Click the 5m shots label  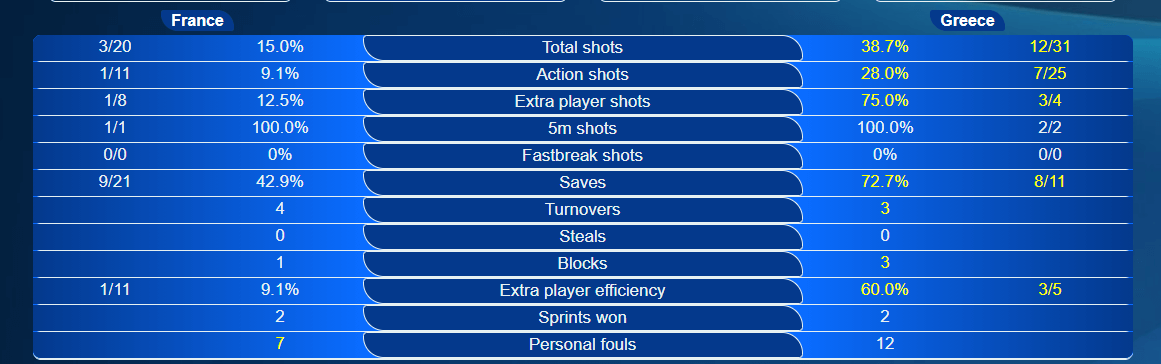(x=583, y=129)
